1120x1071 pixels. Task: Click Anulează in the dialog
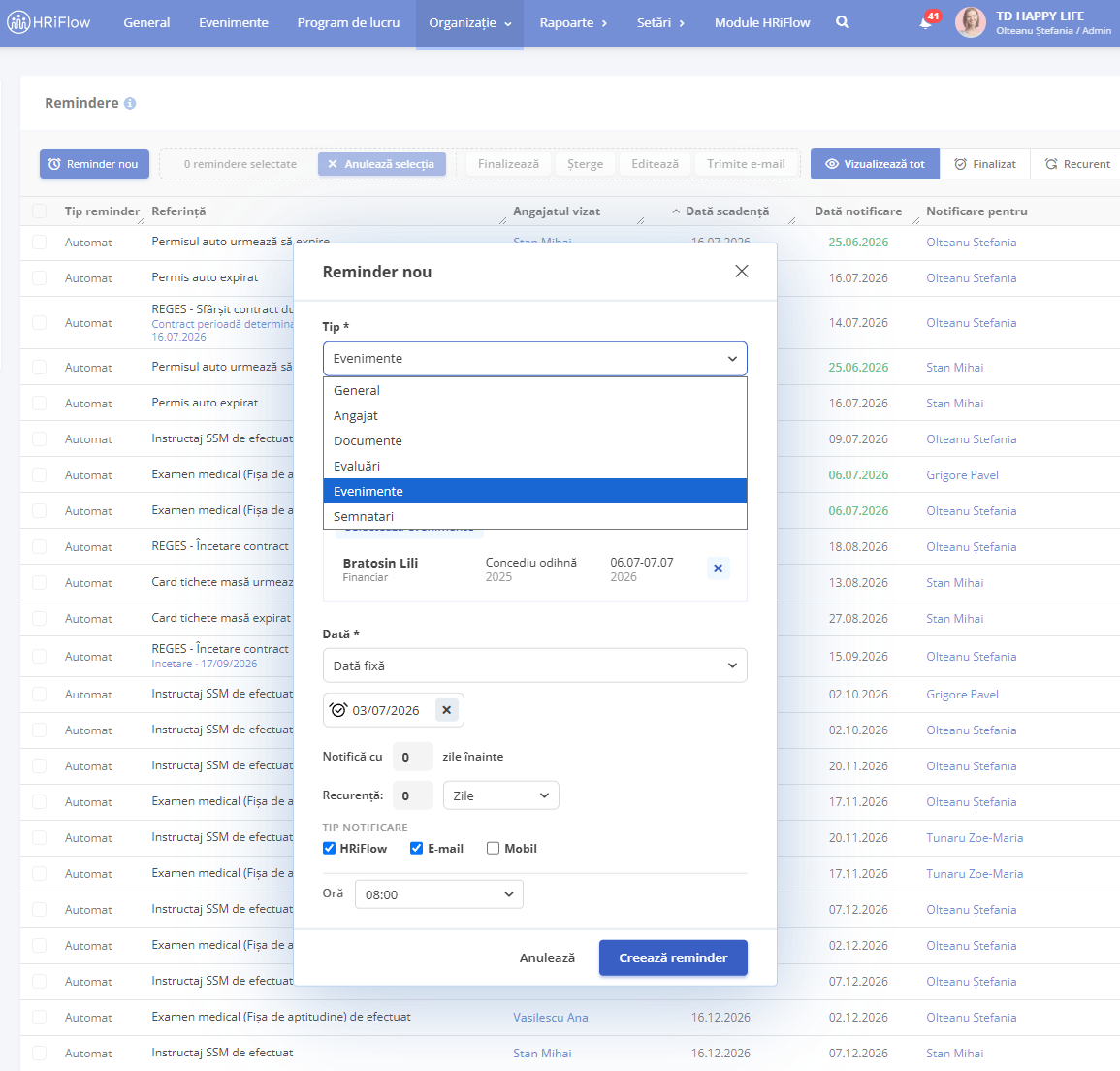547,958
